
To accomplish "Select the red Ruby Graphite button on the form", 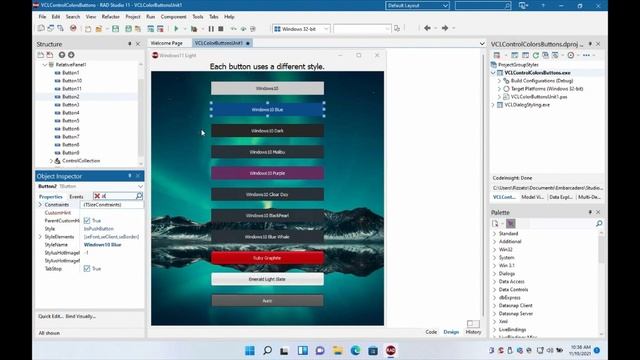I will click(x=267, y=258).
